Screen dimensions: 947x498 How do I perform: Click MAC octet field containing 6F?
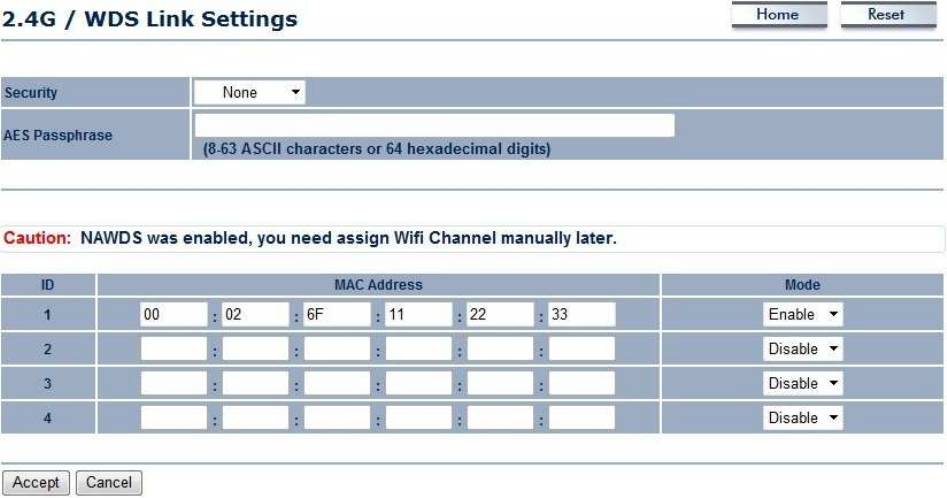pyautogui.click(x=337, y=314)
